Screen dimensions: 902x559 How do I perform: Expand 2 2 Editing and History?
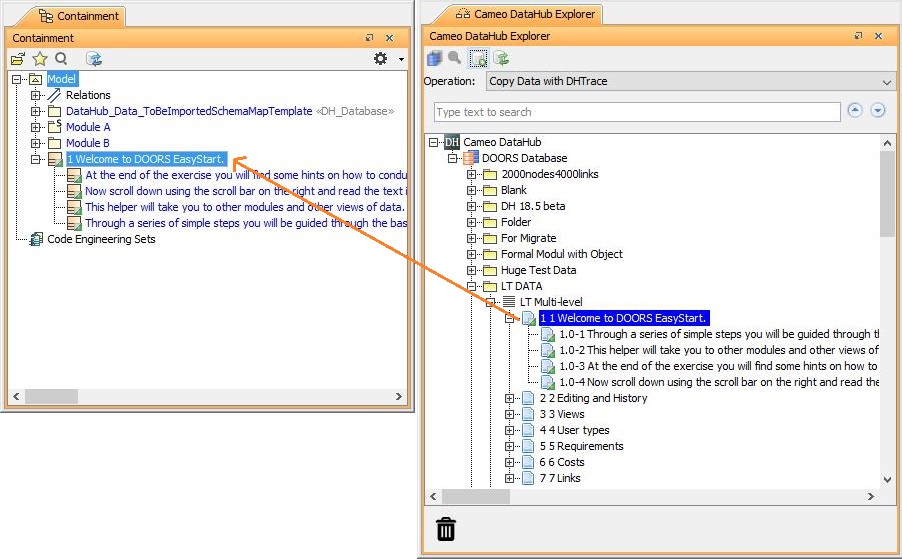coord(509,399)
